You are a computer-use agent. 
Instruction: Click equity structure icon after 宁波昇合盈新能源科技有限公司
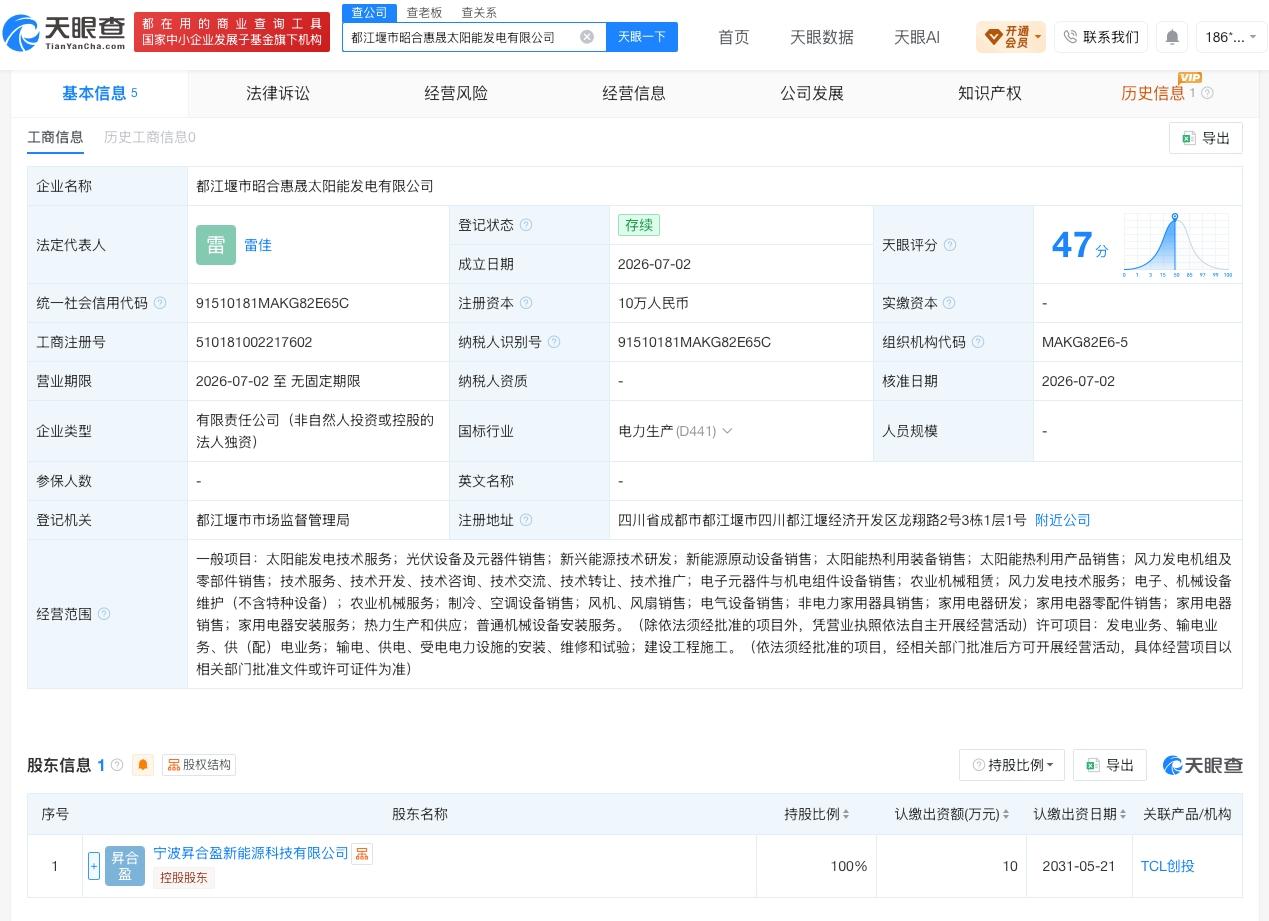[x=362, y=853]
